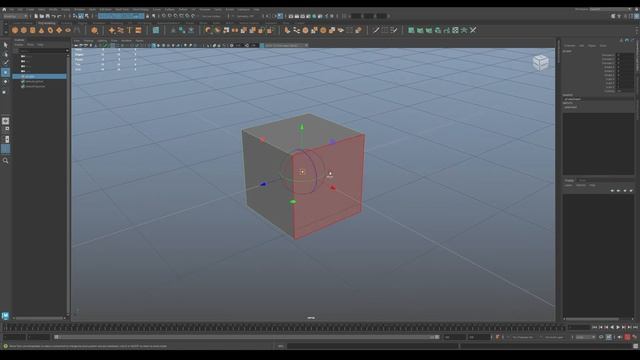The image size is (640, 360).
Task: Click the Maya logo at bottom left
Action: point(5,316)
